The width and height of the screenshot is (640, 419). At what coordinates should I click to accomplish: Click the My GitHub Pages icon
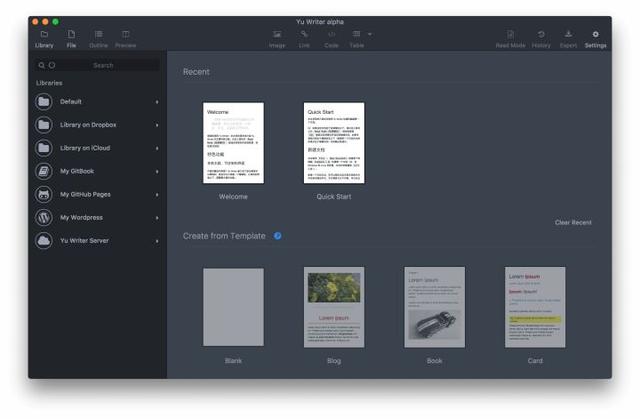[x=44, y=195]
